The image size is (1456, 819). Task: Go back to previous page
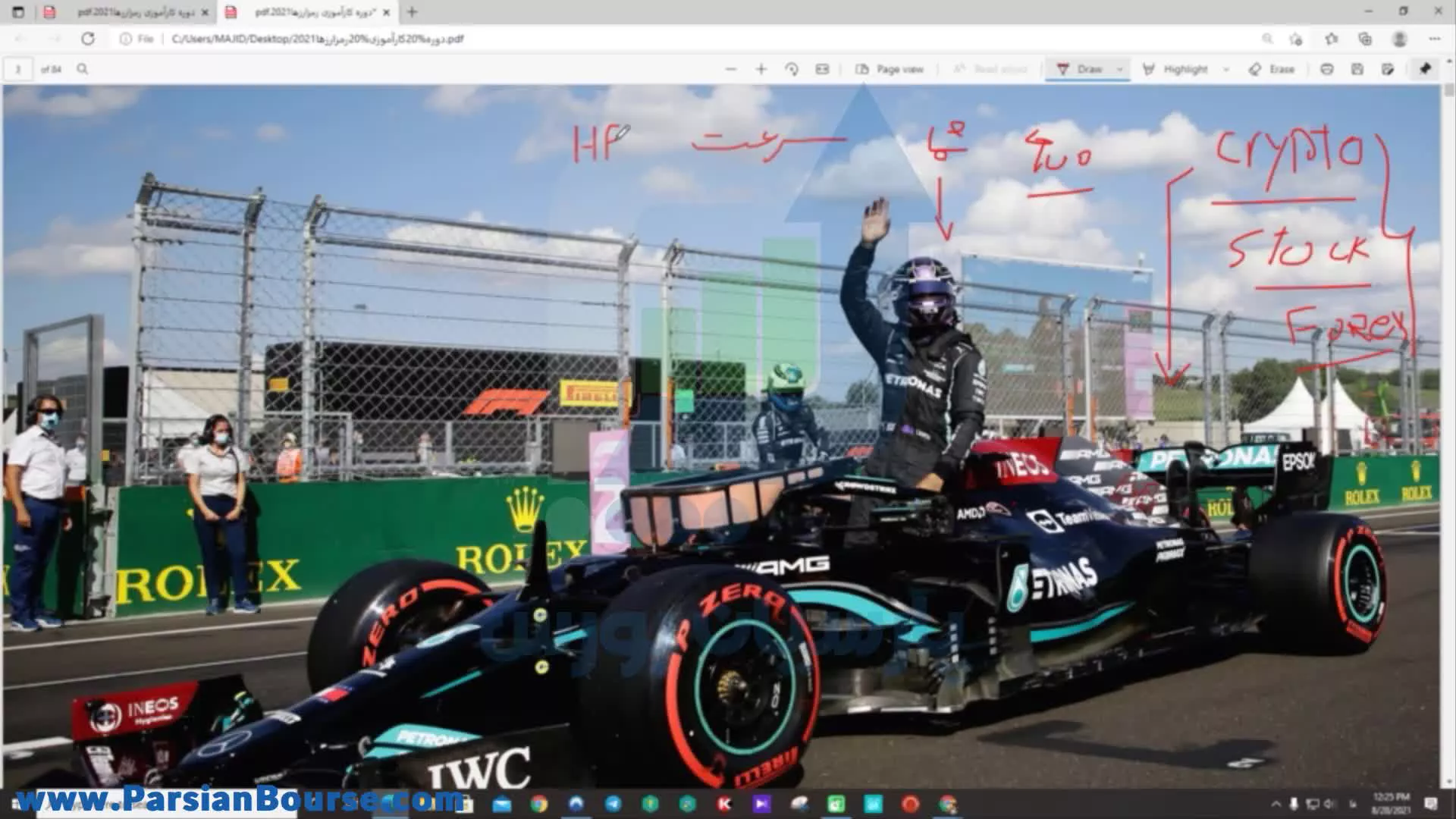click(x=20, y=39)
